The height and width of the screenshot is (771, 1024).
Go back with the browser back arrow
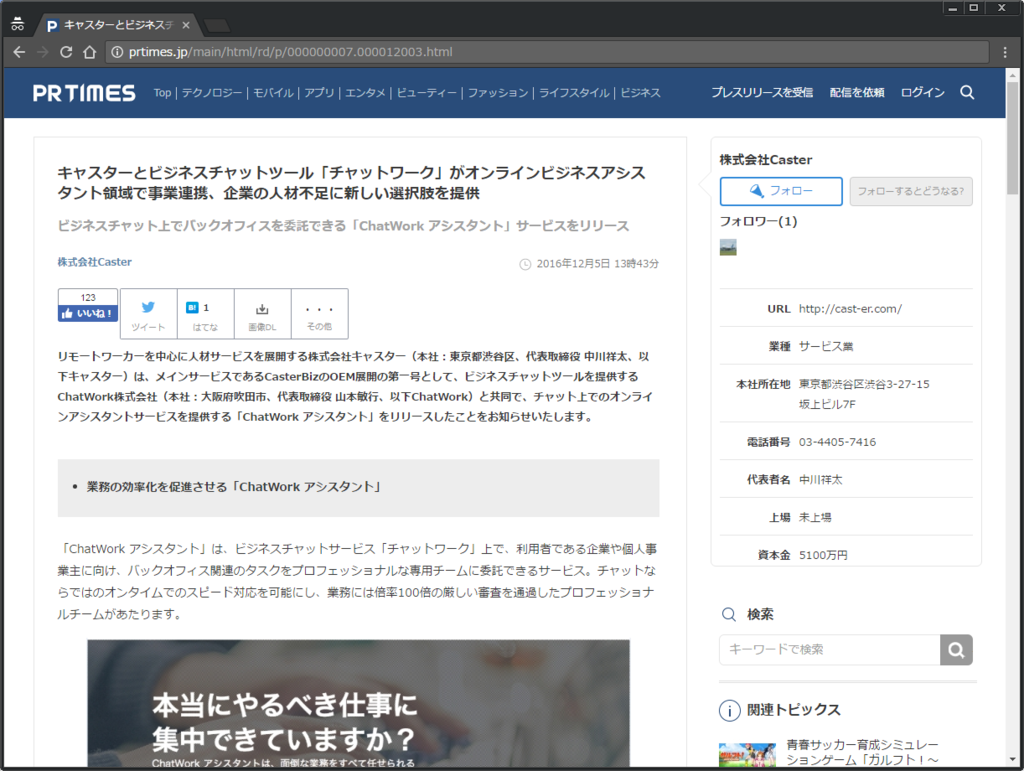19,52
